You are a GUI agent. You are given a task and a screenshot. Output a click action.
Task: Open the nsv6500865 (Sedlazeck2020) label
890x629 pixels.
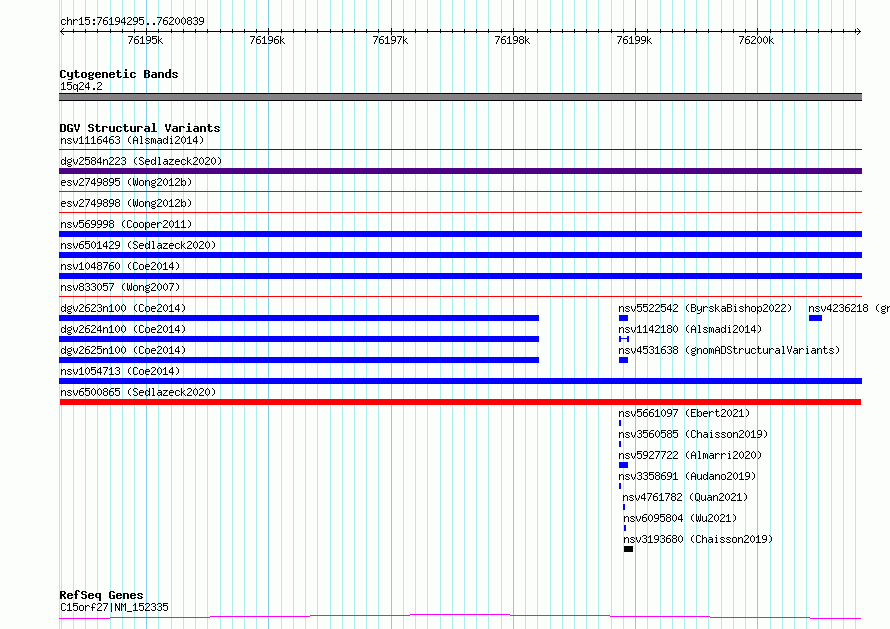(138, 392)
